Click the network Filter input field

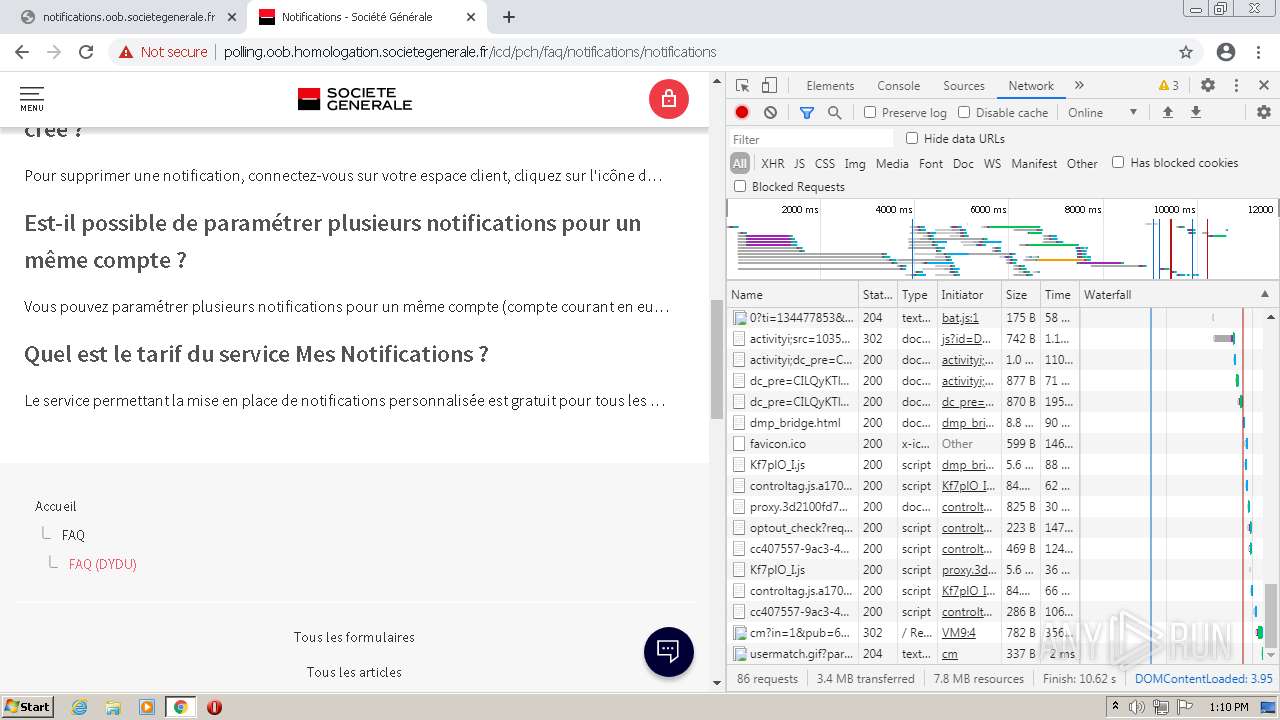tap(812, 139)
